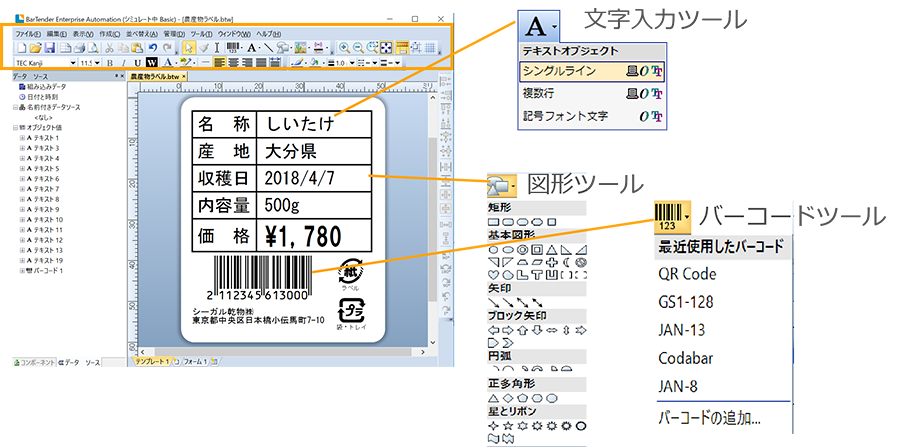Click the Open folder icon

point(34,47)
